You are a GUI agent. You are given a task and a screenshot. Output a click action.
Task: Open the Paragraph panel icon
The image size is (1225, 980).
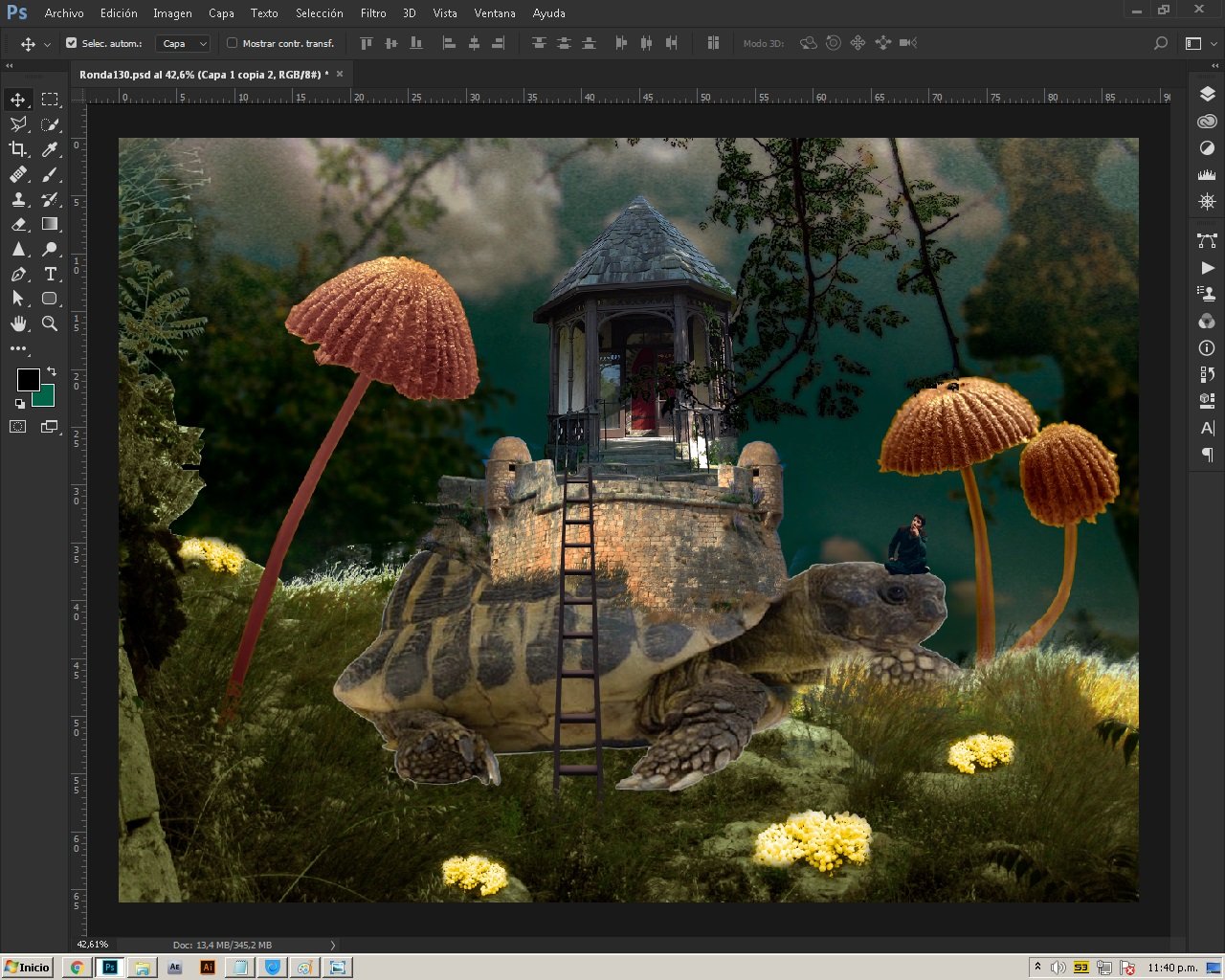tap(1207, 455)
